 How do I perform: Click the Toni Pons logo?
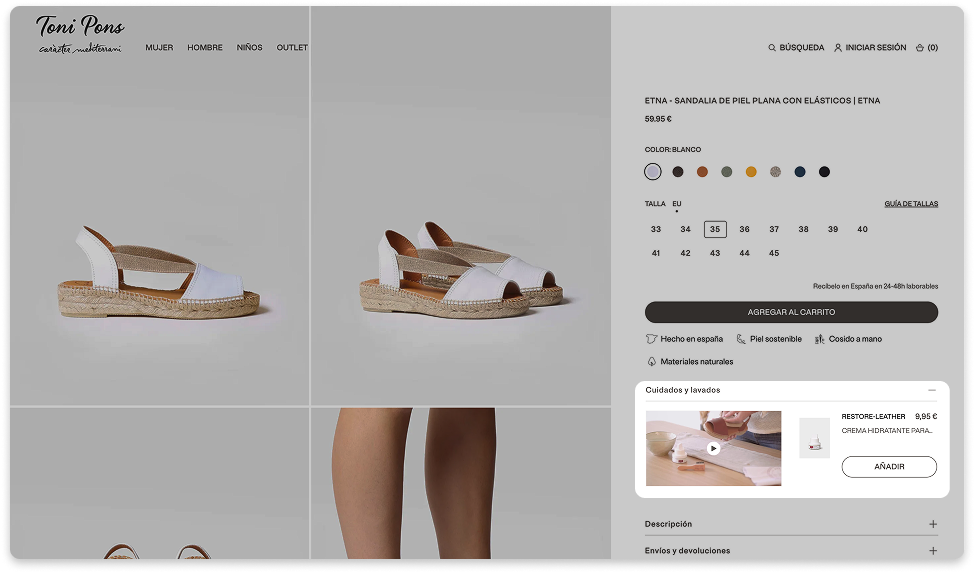[80, 34]
